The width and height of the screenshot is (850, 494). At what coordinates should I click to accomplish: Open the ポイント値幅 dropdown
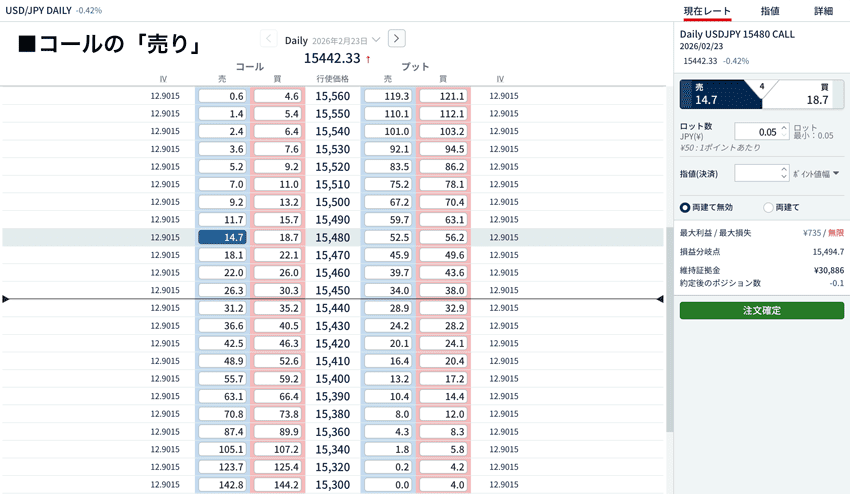point(816,173)
